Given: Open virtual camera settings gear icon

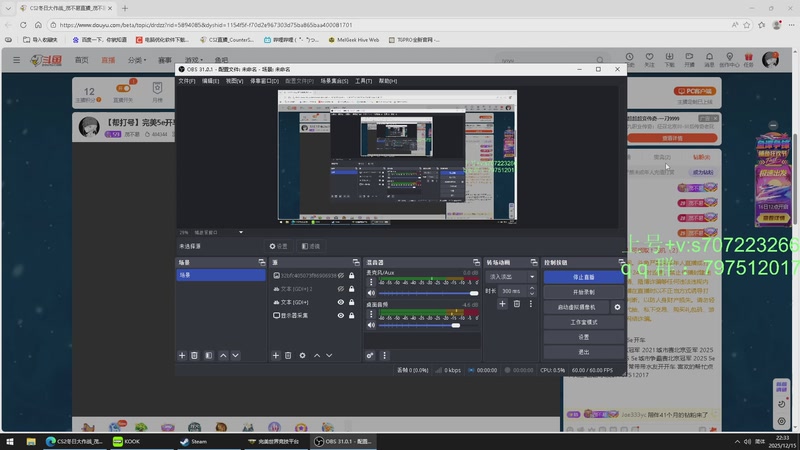Looking at the screenshot, I should tap(617, 307).
